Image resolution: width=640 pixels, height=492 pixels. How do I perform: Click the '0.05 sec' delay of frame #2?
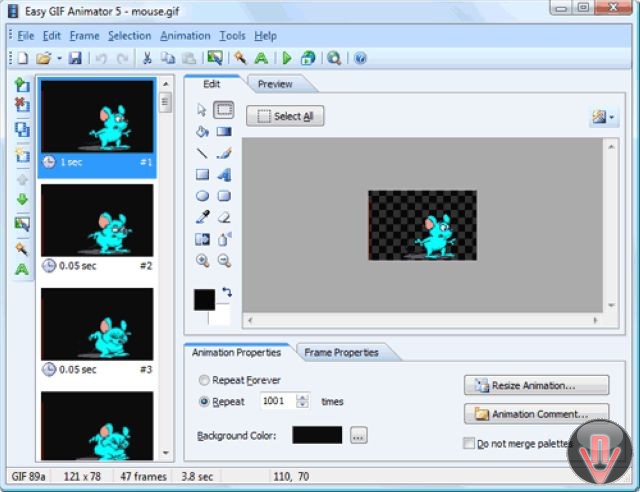click(x=78, y=266)
